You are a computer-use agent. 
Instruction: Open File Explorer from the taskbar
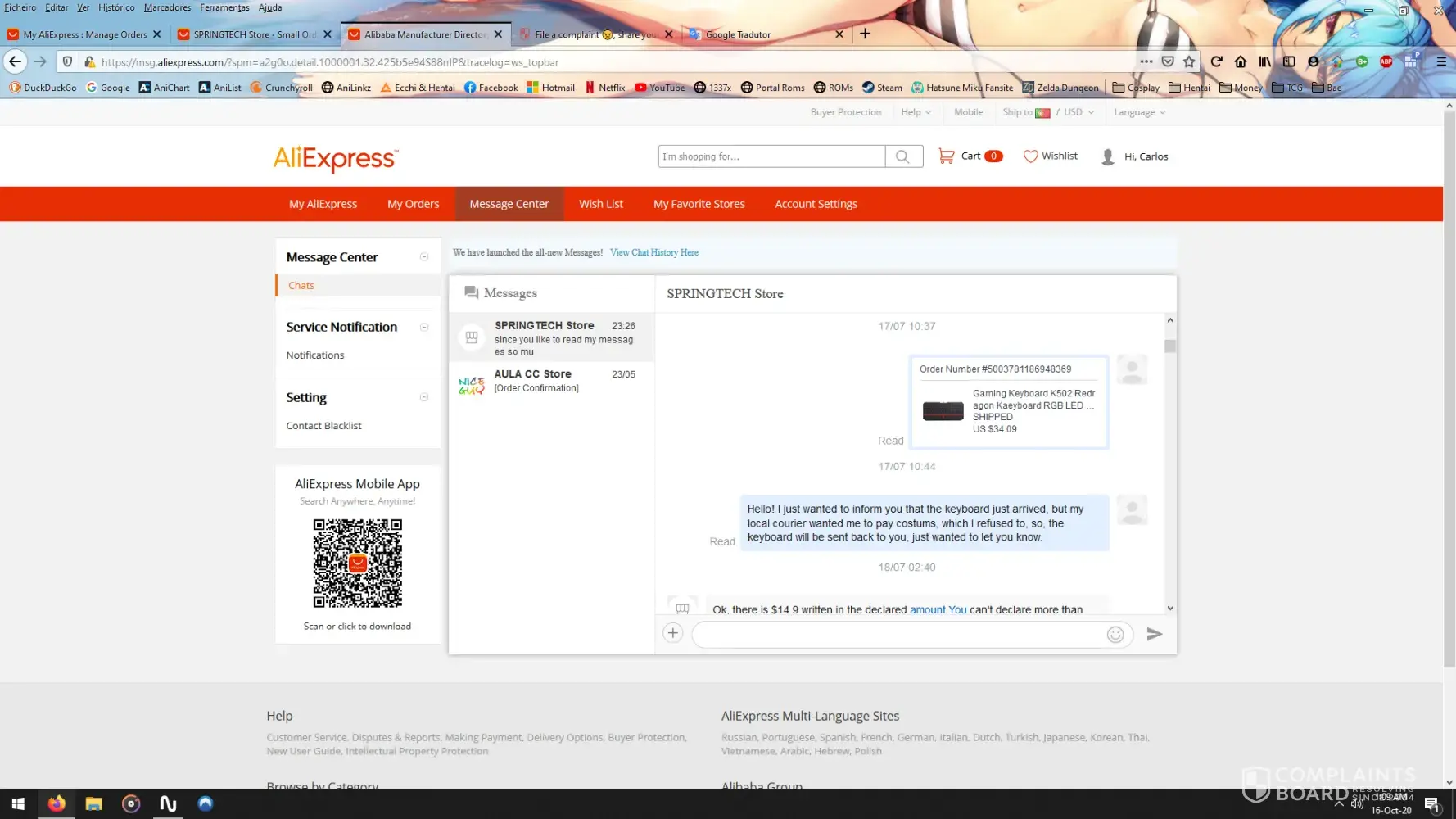[x=93, y=803]
